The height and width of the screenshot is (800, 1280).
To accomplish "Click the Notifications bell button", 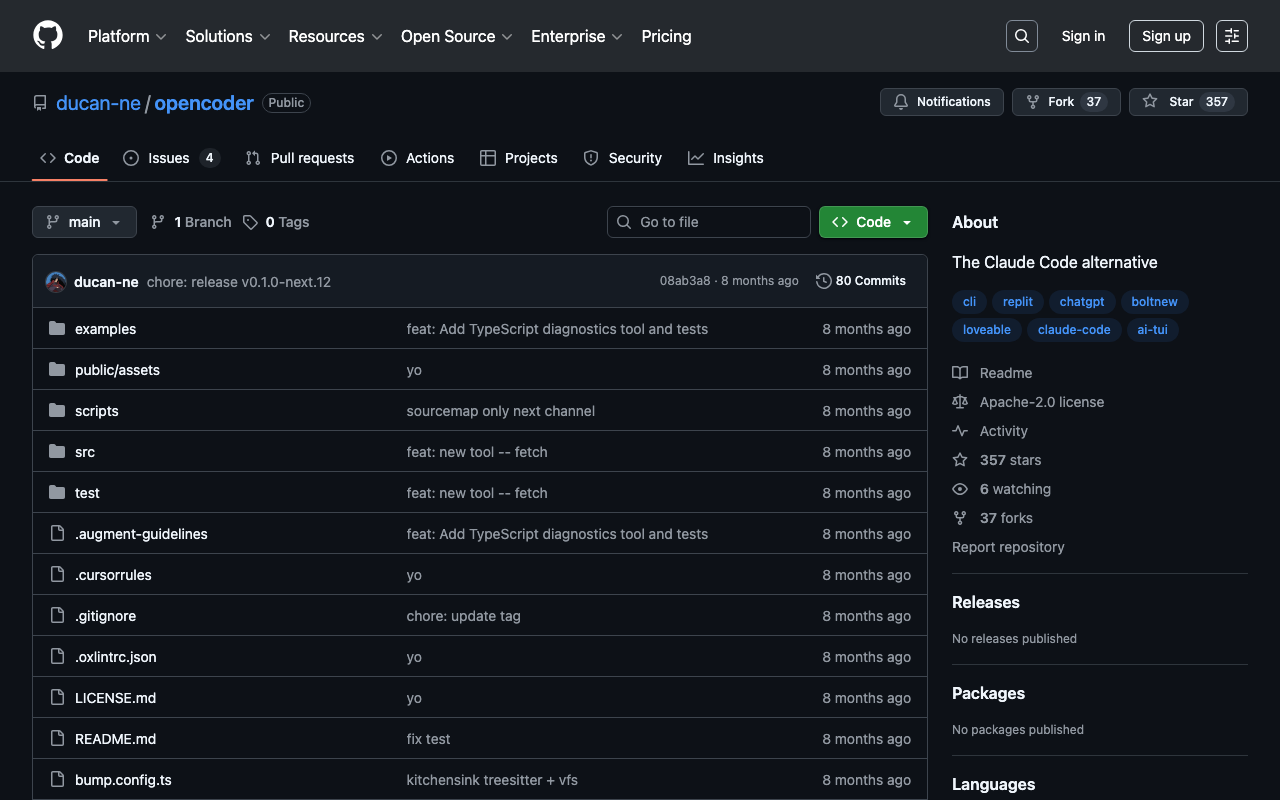I will pyautogui.click(x=941, y=102).
